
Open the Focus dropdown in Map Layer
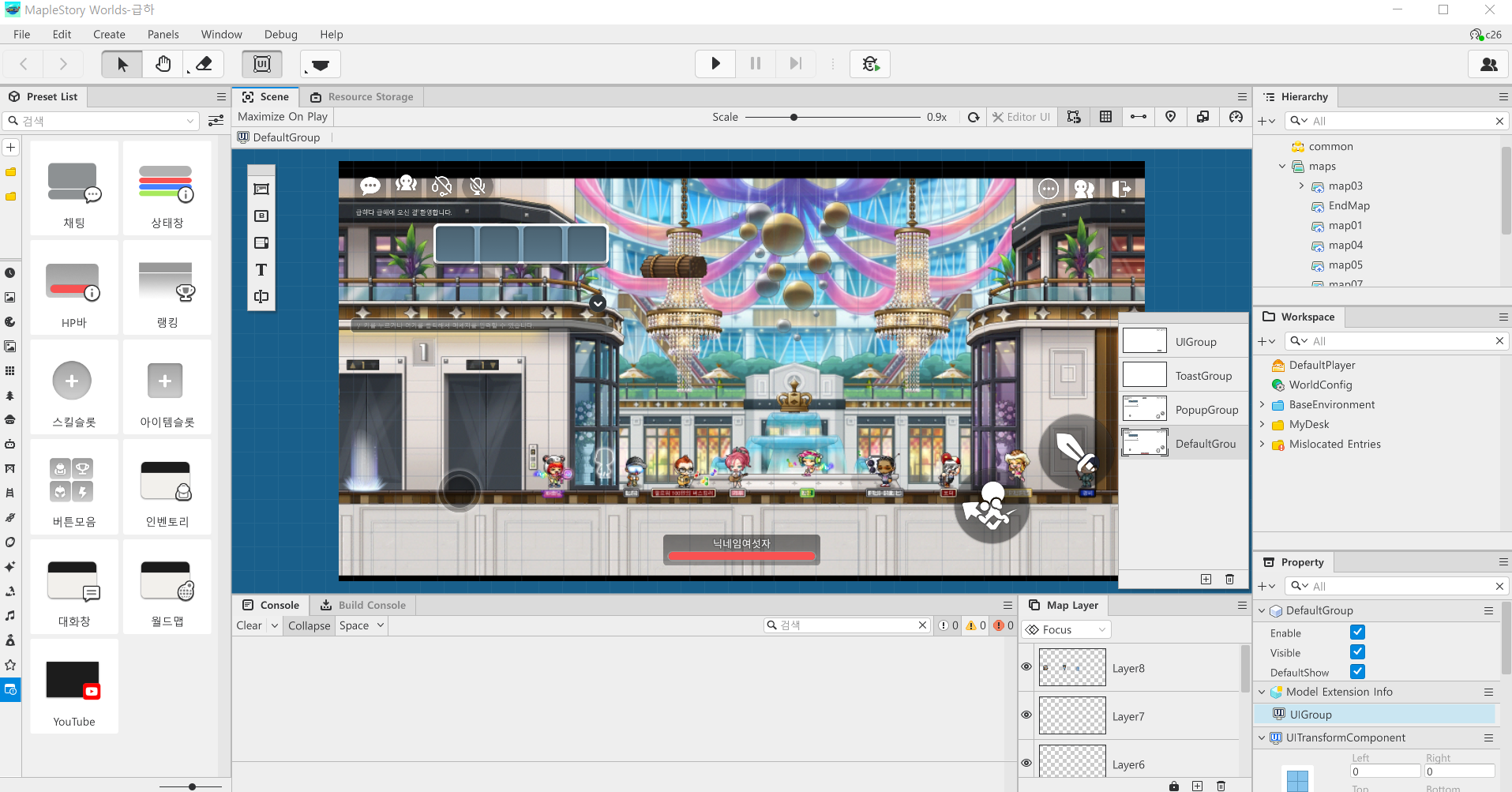coord(1067,630)
